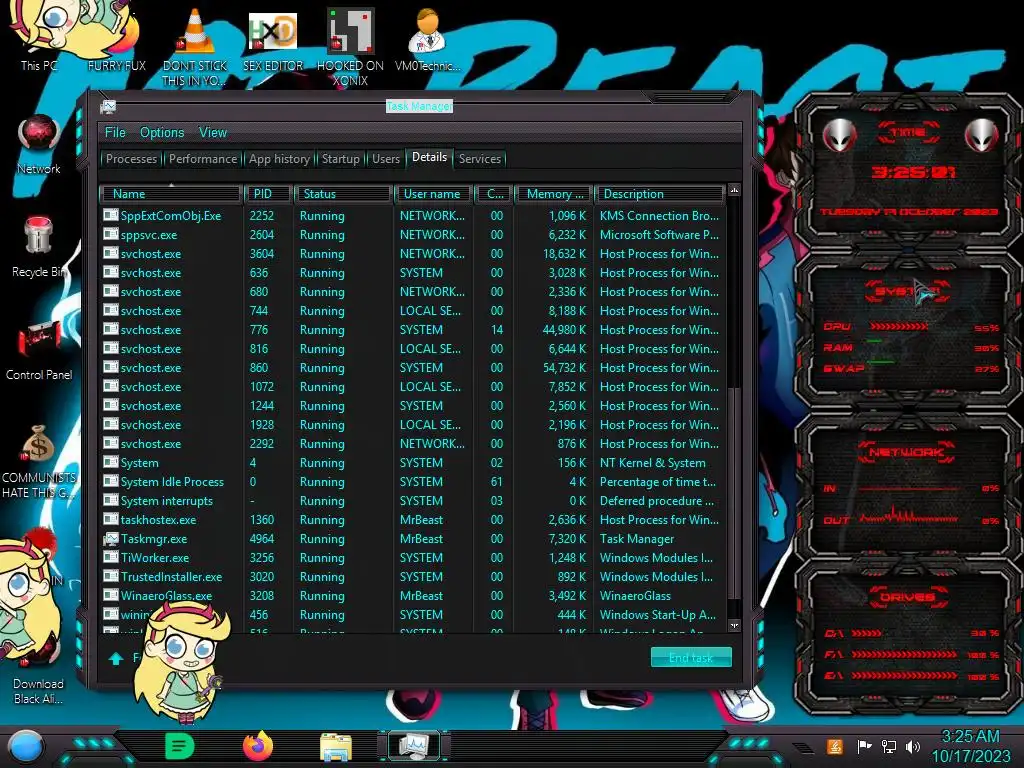Screen dimensions: 1024x768
Task: Launch Firefox from the taskbar
Action: point(258,746)
